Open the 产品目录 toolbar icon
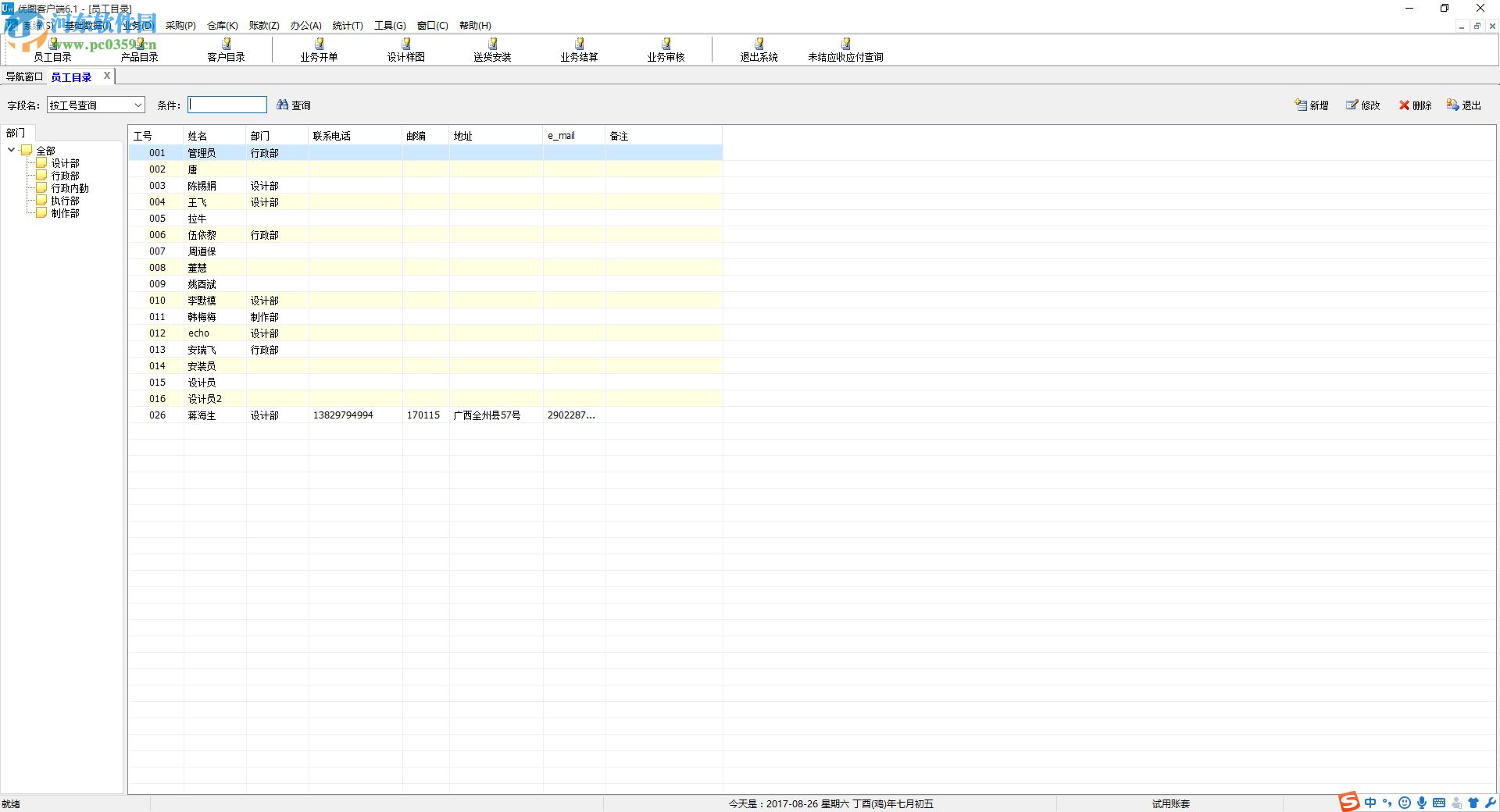 coord(139,50)
